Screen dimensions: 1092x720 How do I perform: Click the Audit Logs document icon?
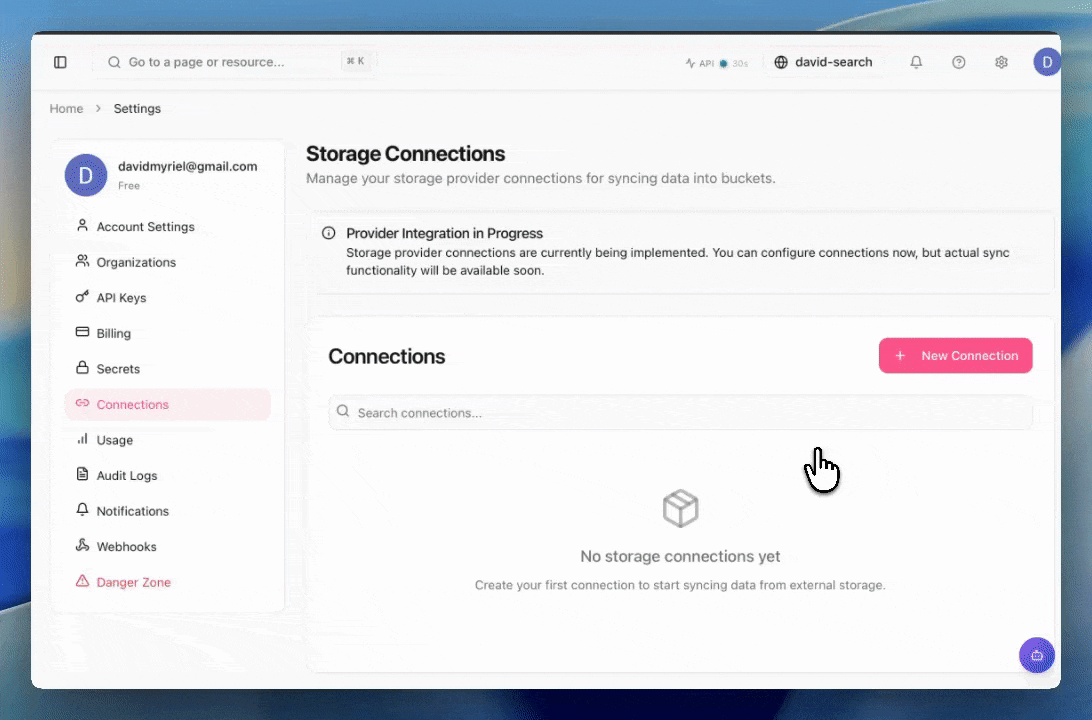point(82,475)
